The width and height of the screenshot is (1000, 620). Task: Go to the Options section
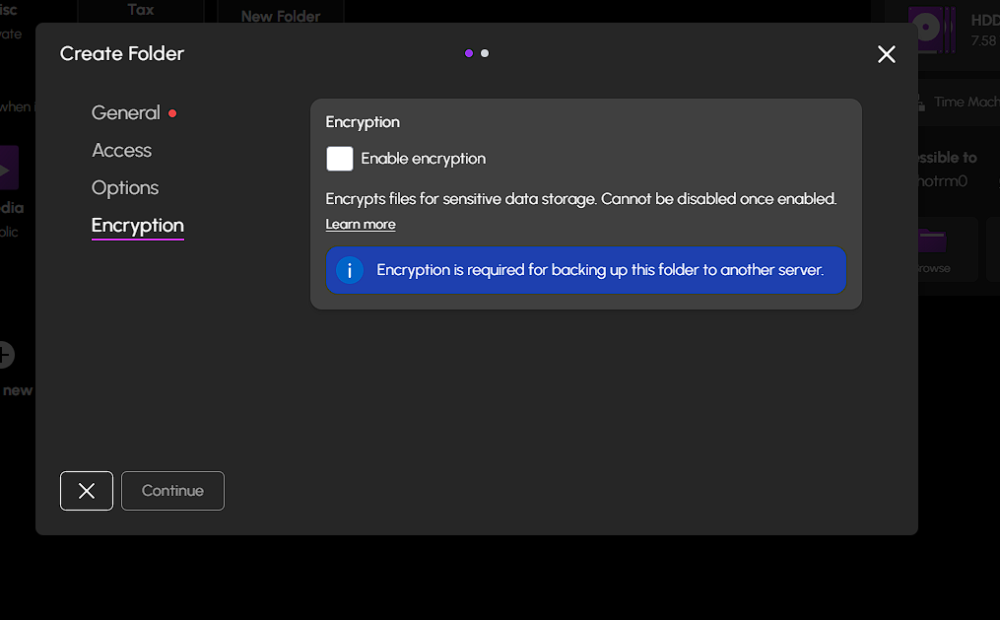coord(125,188)
